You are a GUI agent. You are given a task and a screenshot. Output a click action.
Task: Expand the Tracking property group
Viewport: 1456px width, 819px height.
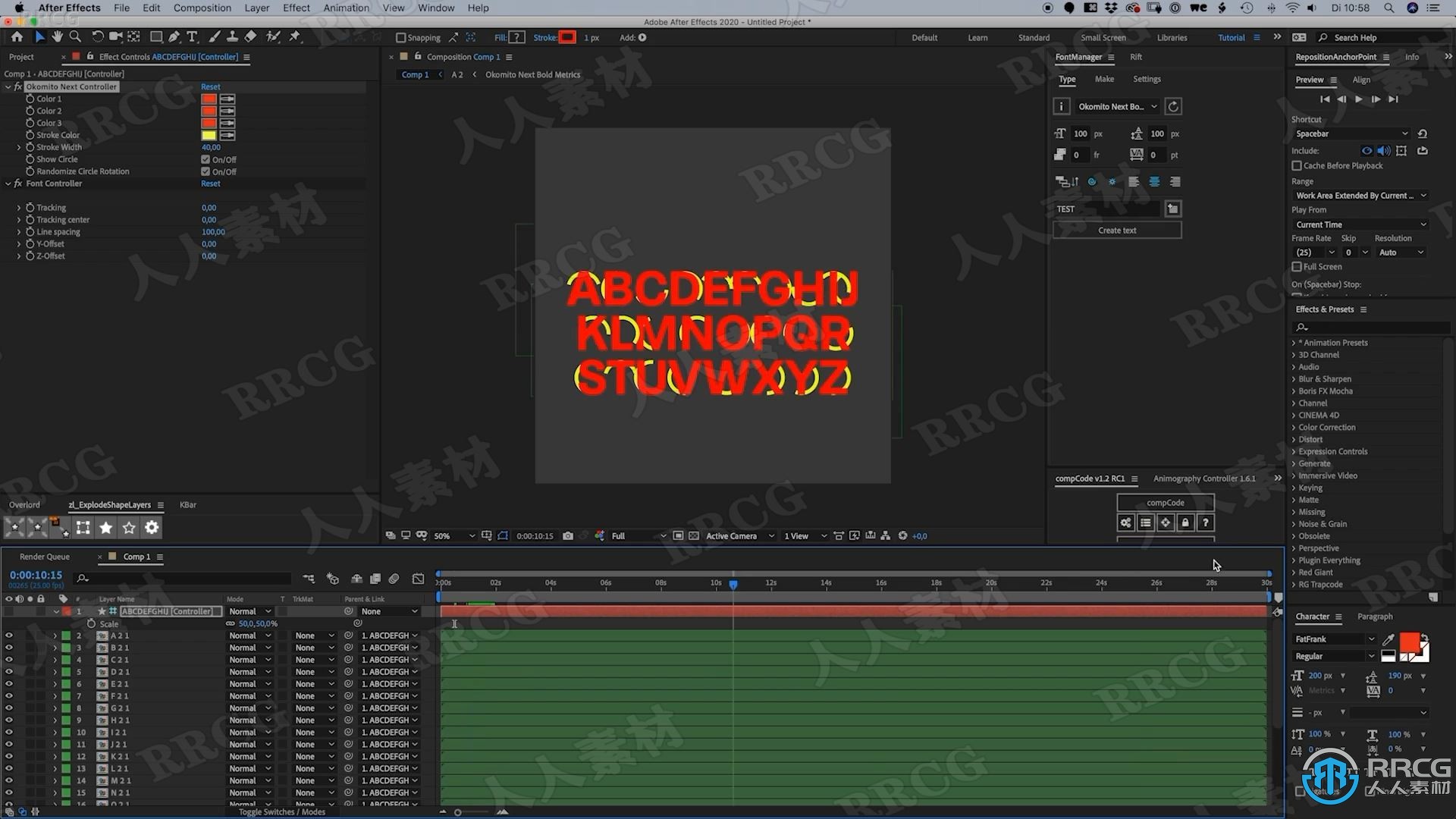pyautogui.click(x=18, y=207)
